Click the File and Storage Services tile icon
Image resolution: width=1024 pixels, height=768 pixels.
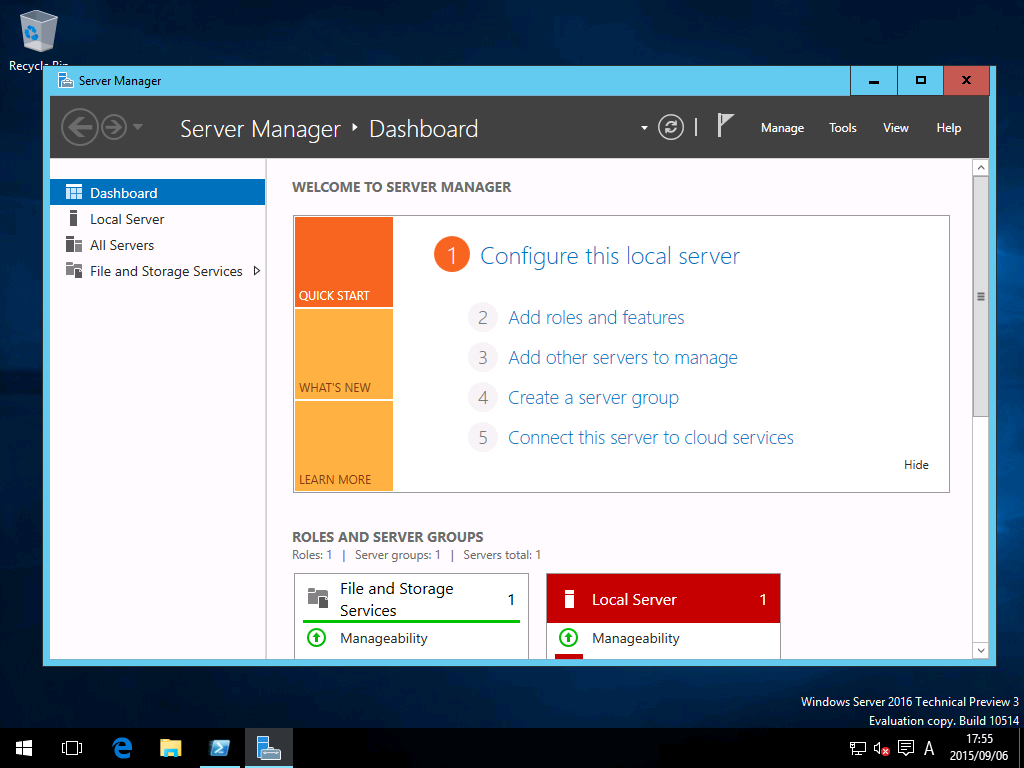(318, 598)
